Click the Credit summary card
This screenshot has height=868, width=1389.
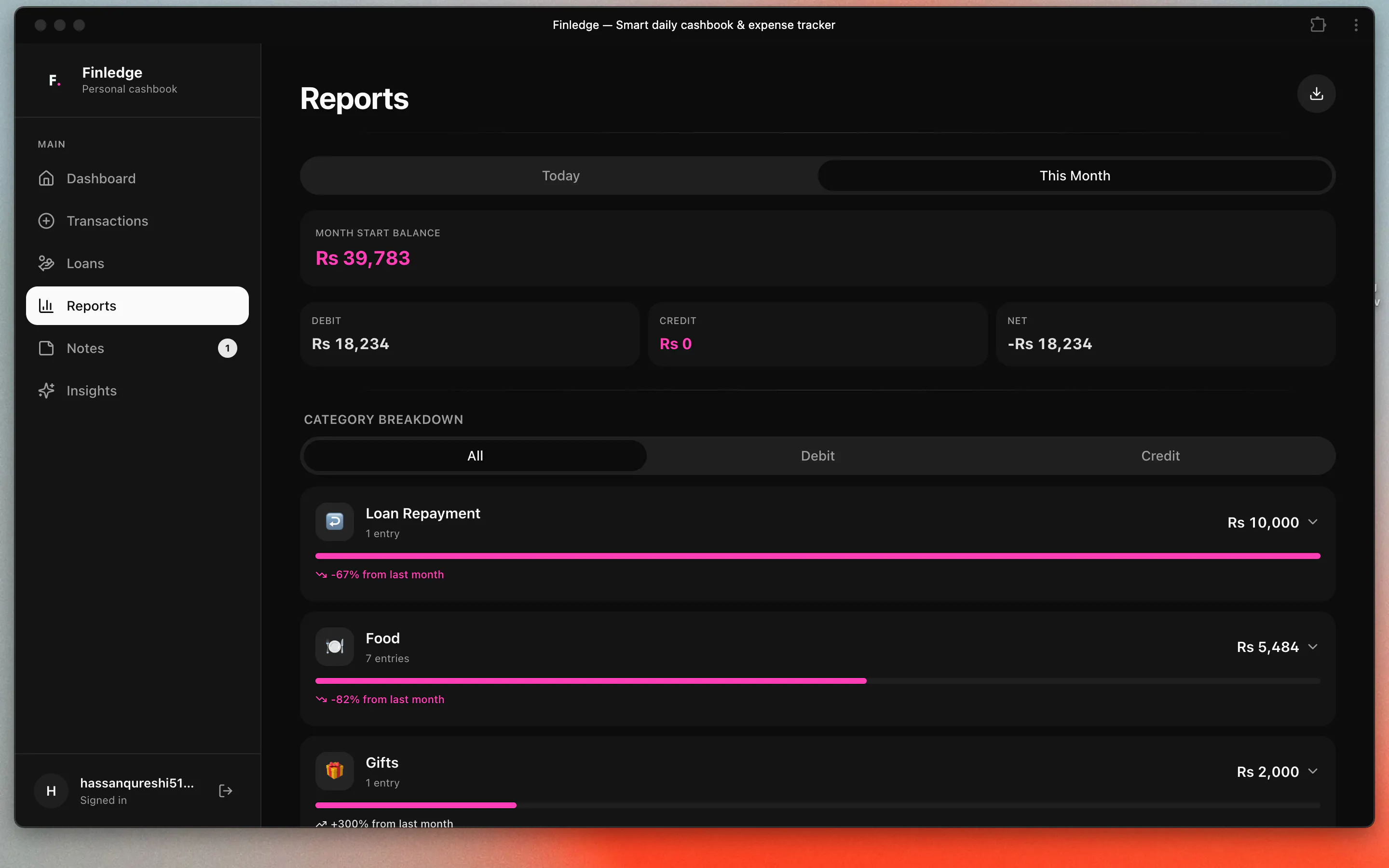point(817,334)
